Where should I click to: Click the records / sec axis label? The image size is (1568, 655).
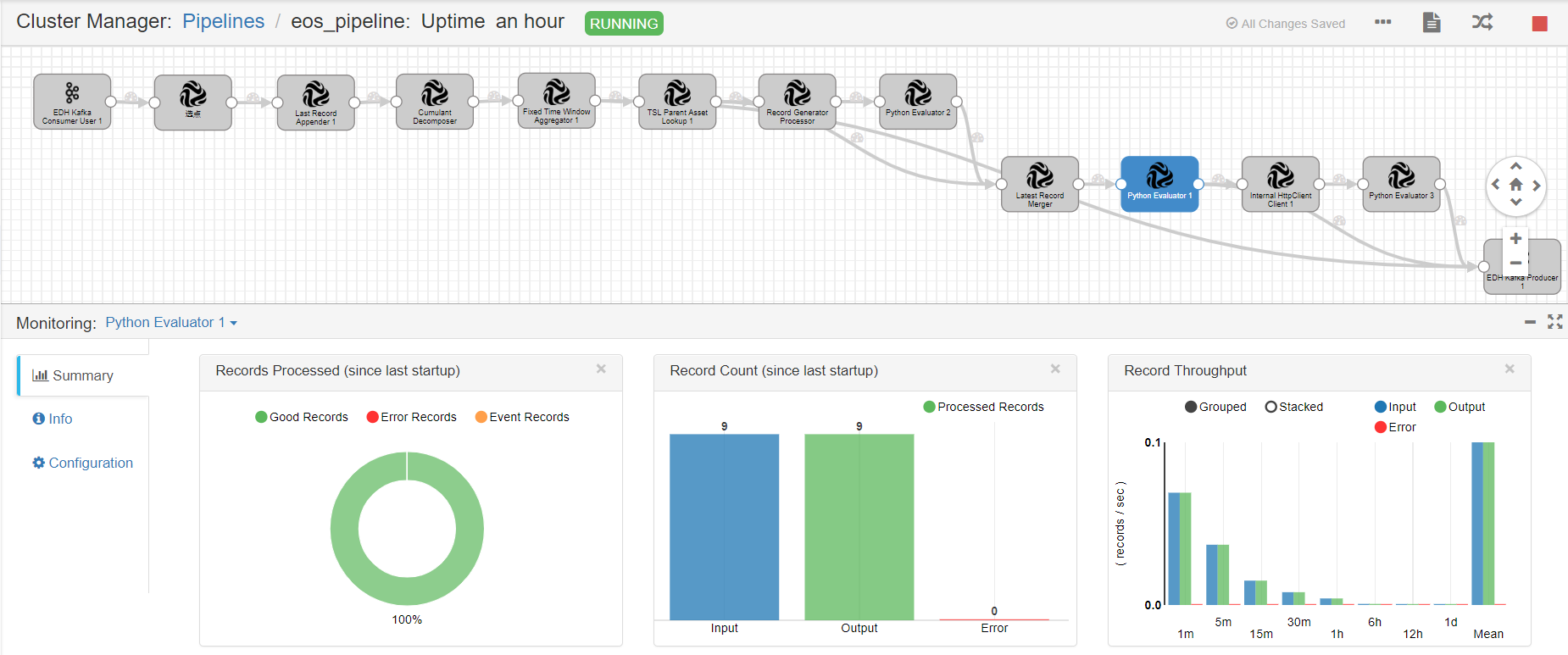(1120, 524)
